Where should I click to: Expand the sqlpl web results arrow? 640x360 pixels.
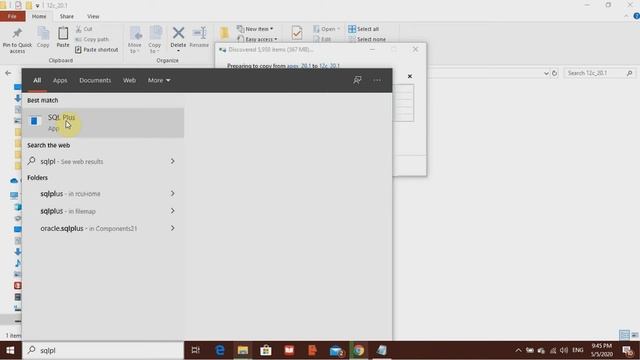[173, 161]
